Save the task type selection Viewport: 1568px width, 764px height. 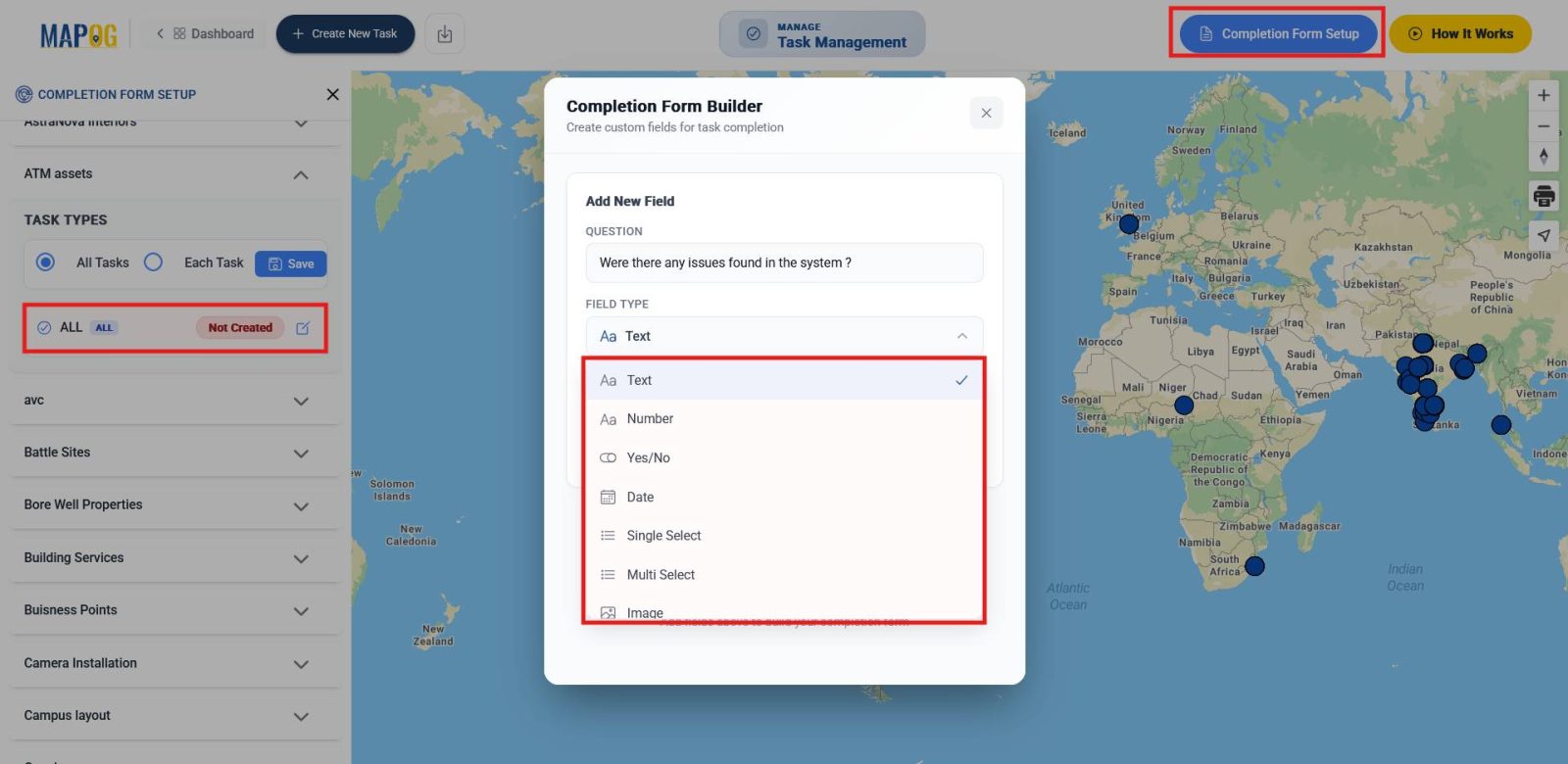[291, 263]
